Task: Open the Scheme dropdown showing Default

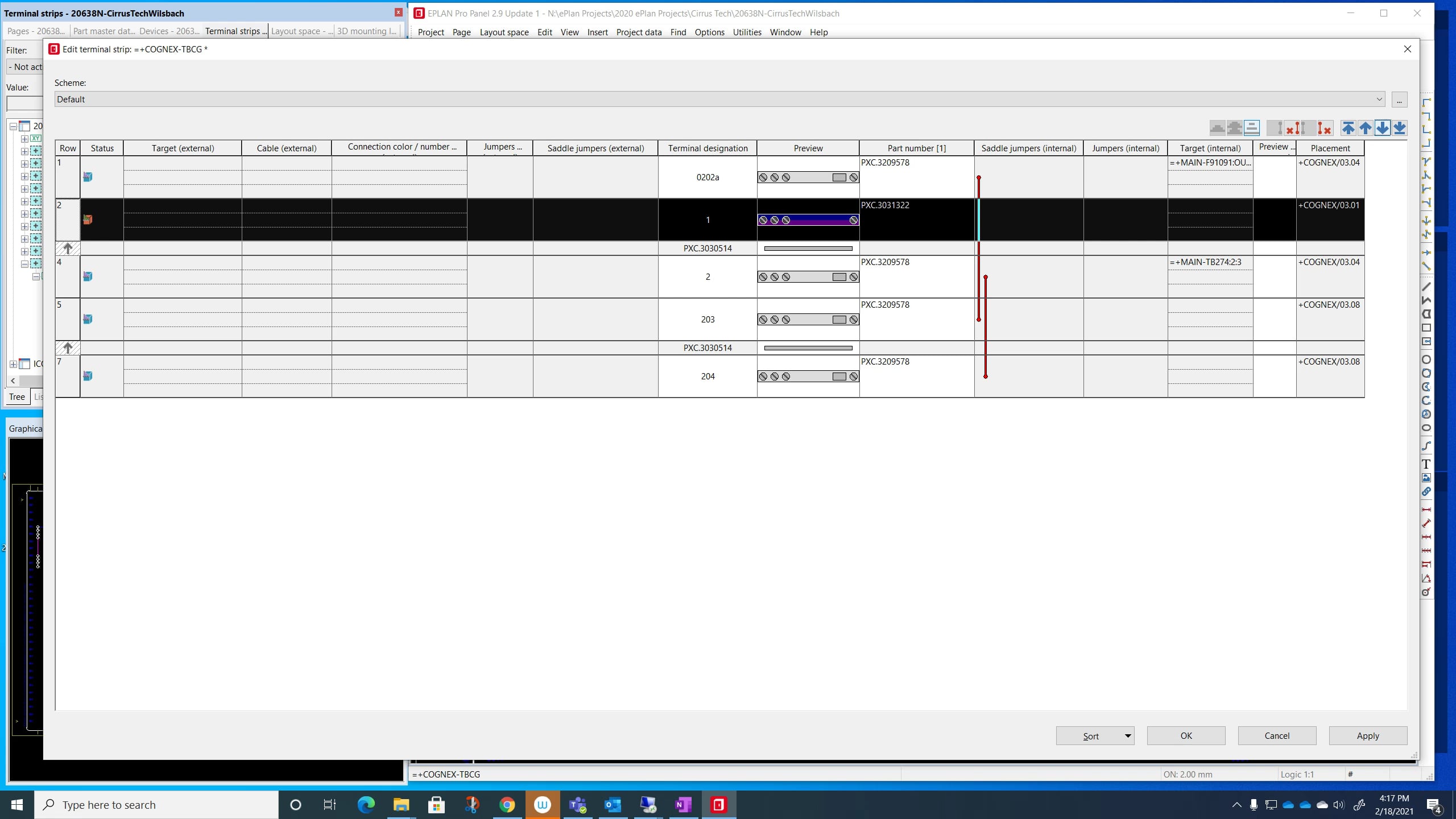Action: (x=1380, y=99)
